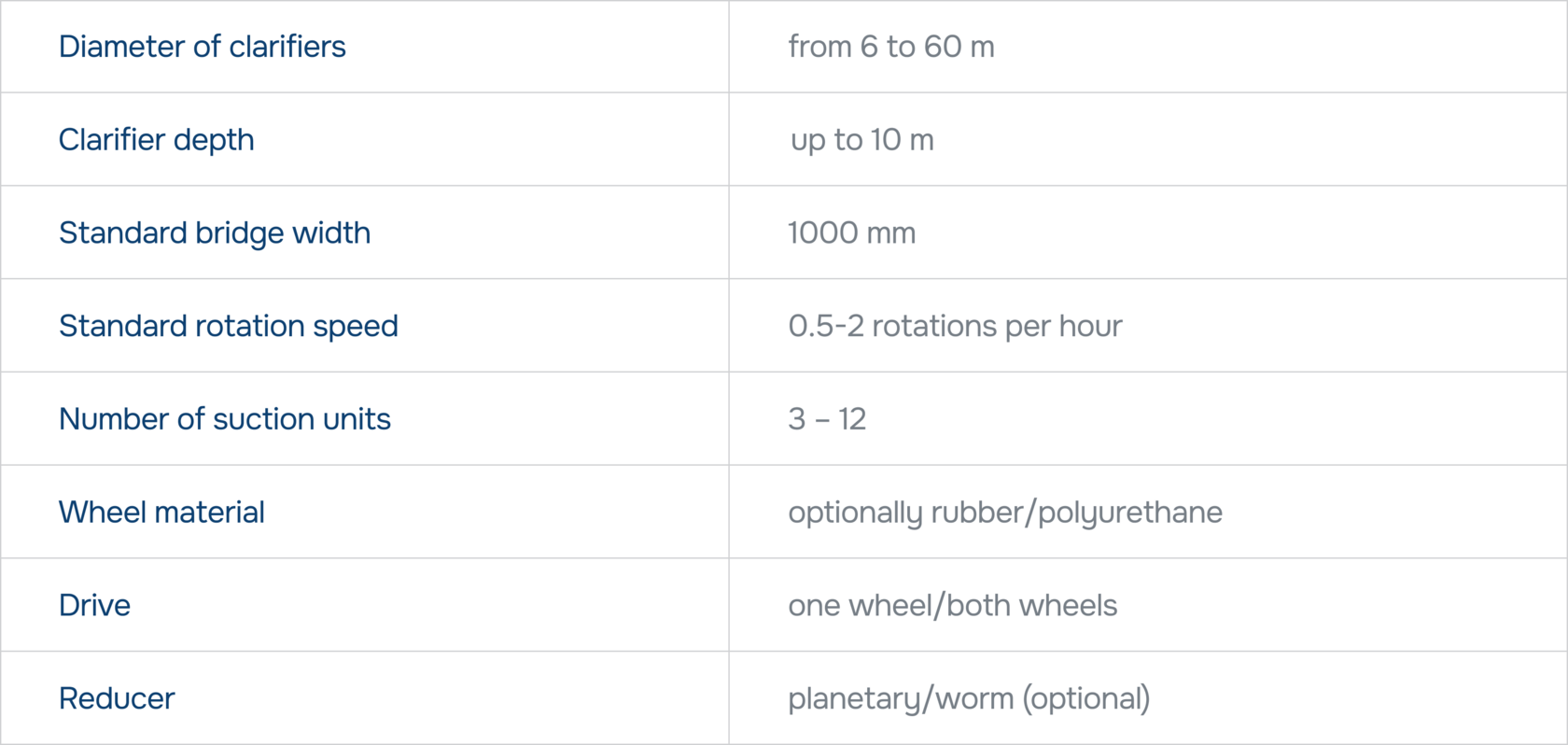Click the 'Drive' row label
Screen dimensions: 1568x745
pyautogui.click(x=94, y=606)
